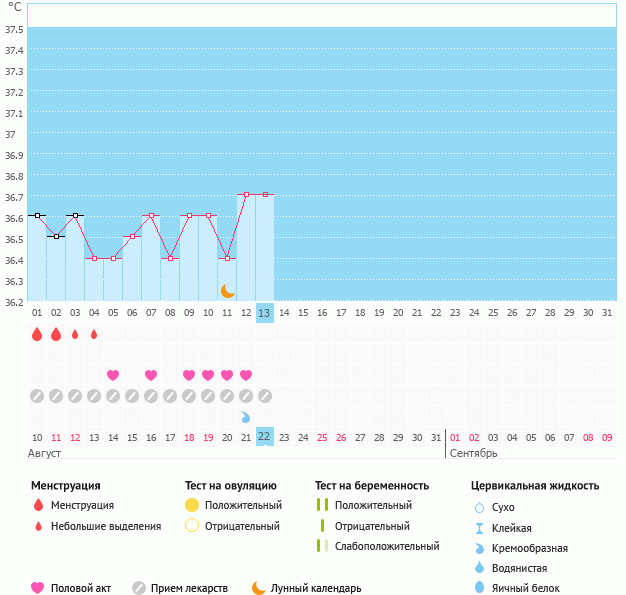Click the Прием лекарств legend icon

139,588
